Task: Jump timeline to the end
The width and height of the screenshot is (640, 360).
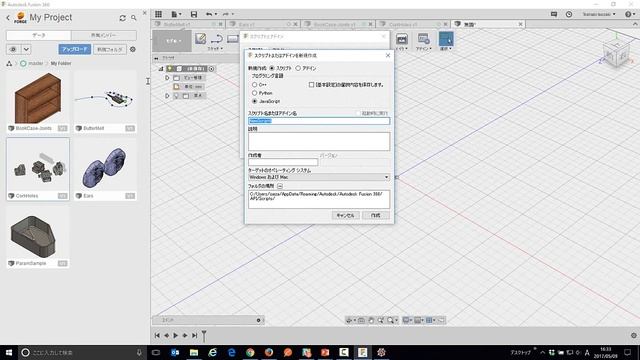Action: coord(195,336)
